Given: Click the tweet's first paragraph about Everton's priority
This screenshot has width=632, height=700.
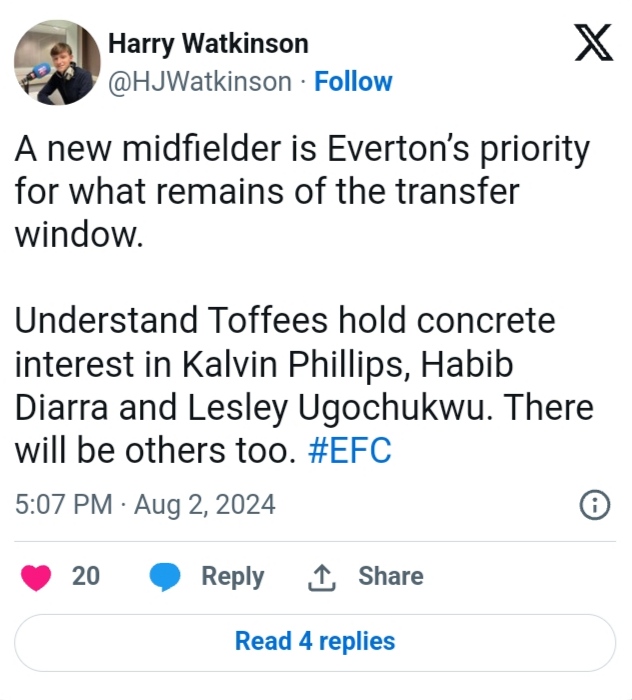Looking at the screenshot, I should click(x=300, y=191).
